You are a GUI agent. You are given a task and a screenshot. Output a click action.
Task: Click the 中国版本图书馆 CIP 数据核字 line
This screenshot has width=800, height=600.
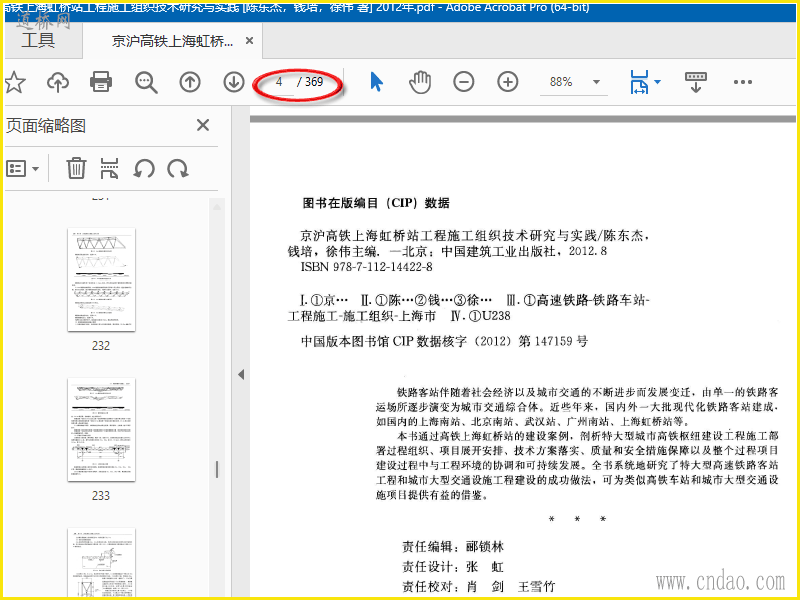(444, 341)
